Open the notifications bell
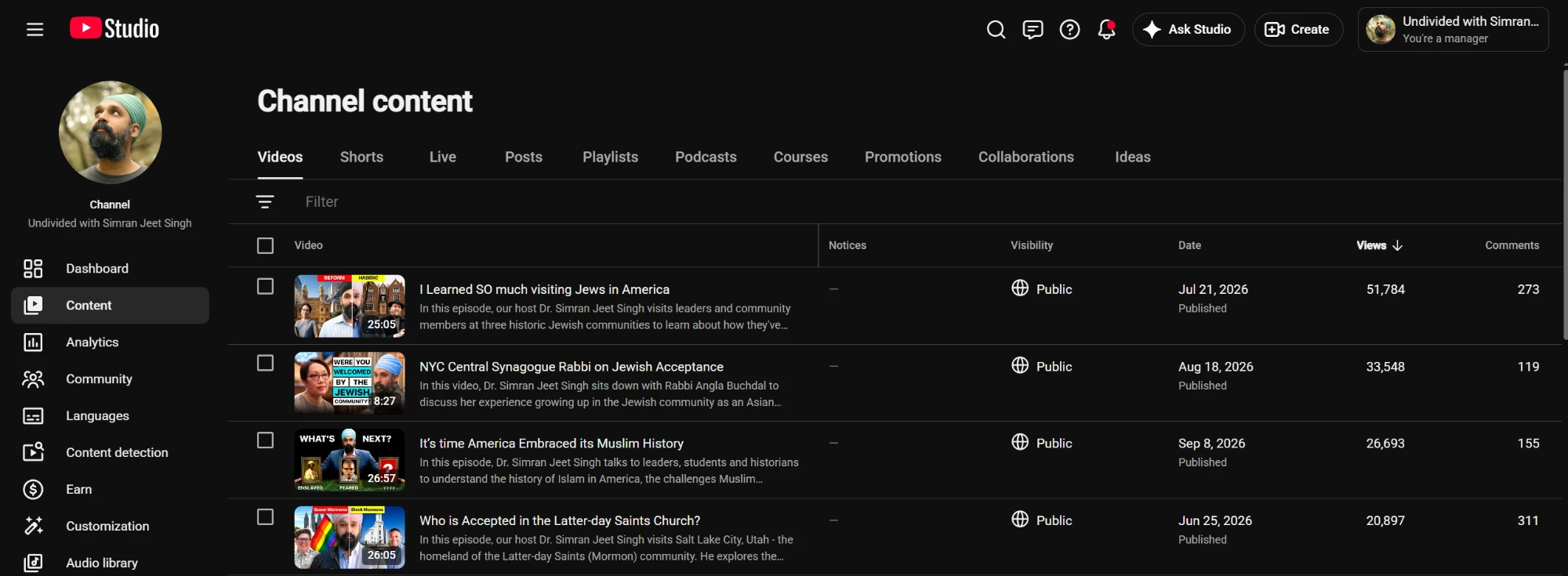 pos(1106,30)
